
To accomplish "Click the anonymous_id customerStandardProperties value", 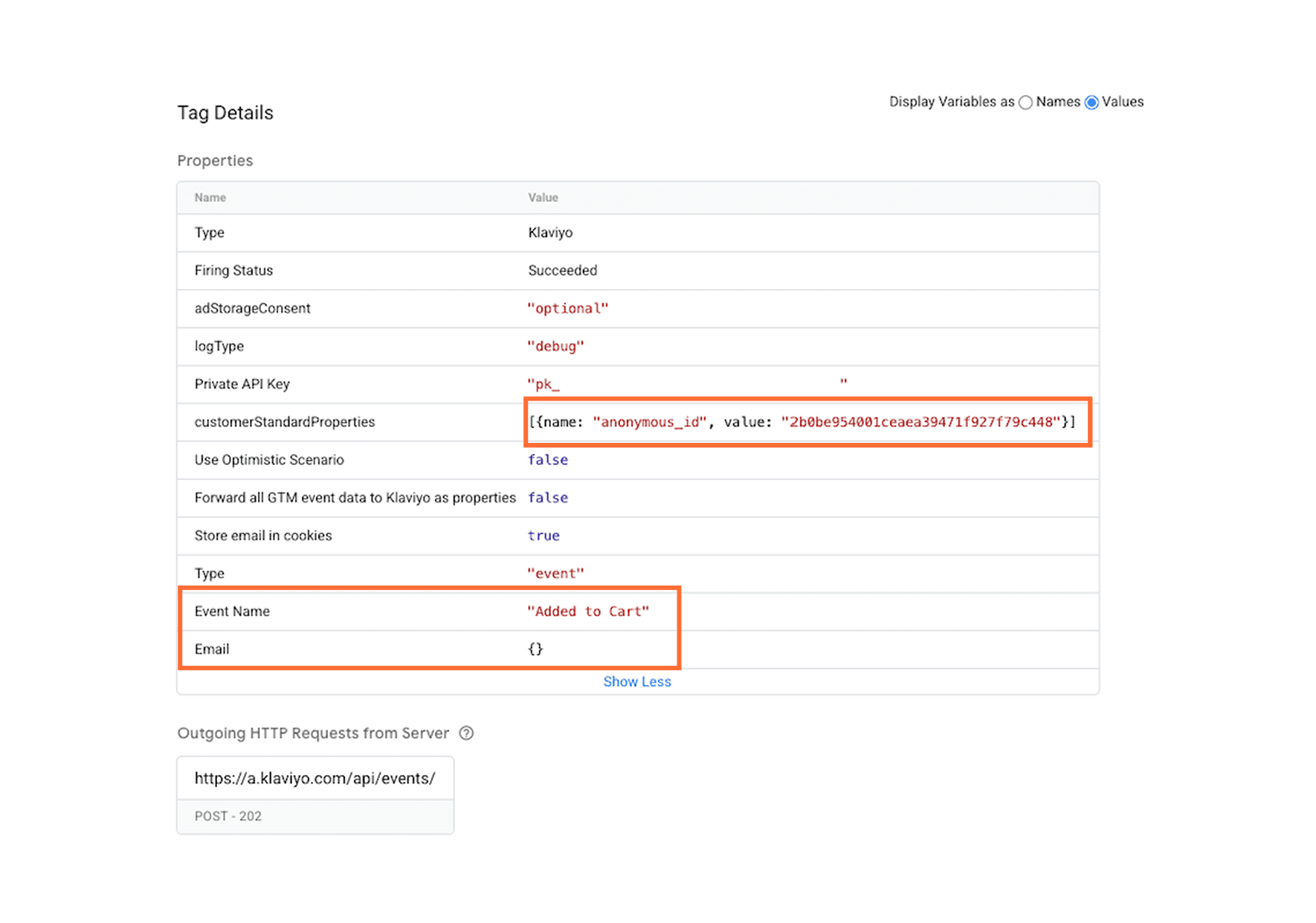I will pyautogui.click(x=801, y=422).
